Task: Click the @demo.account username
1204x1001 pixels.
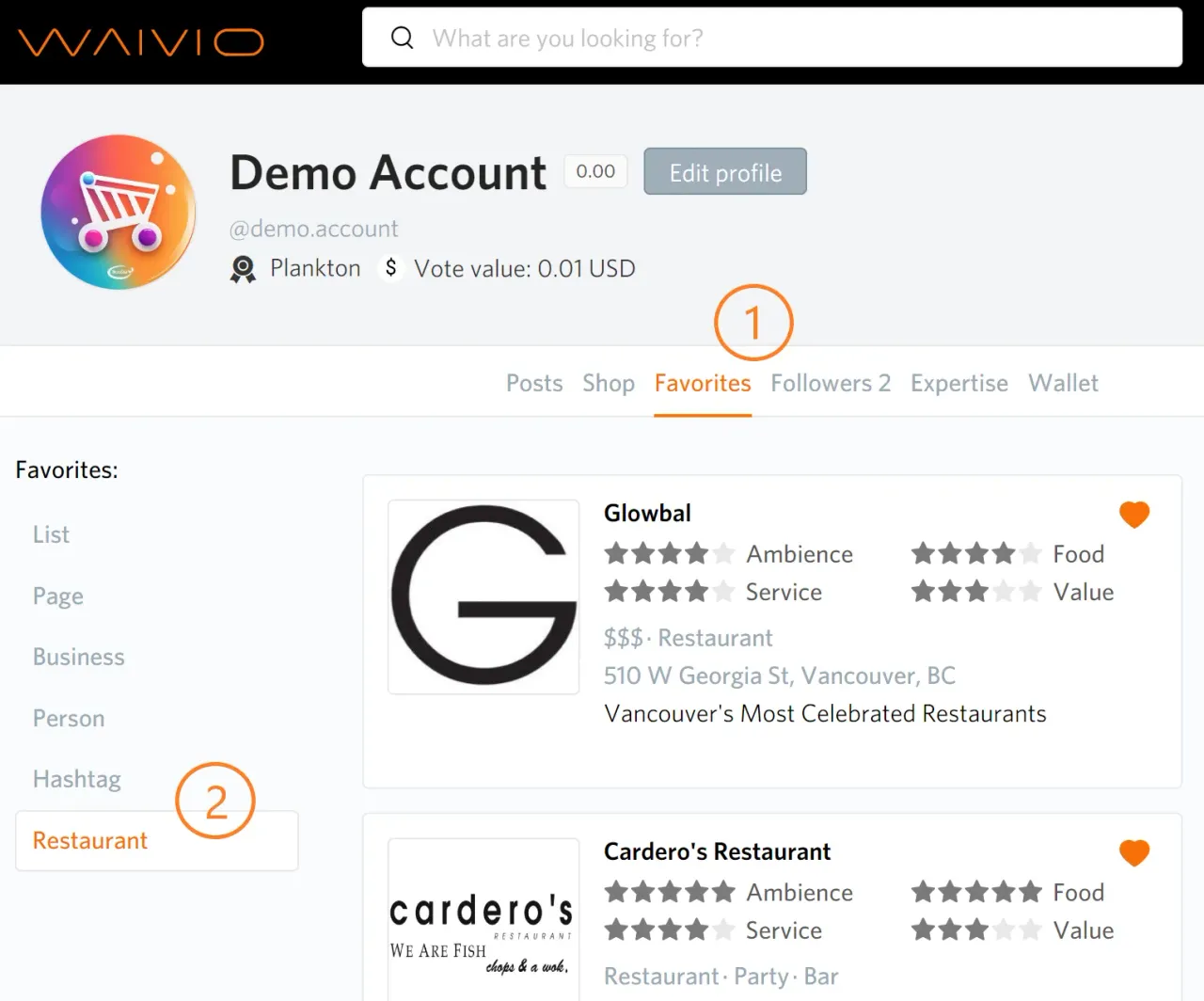Action: [x=314, y=229]
